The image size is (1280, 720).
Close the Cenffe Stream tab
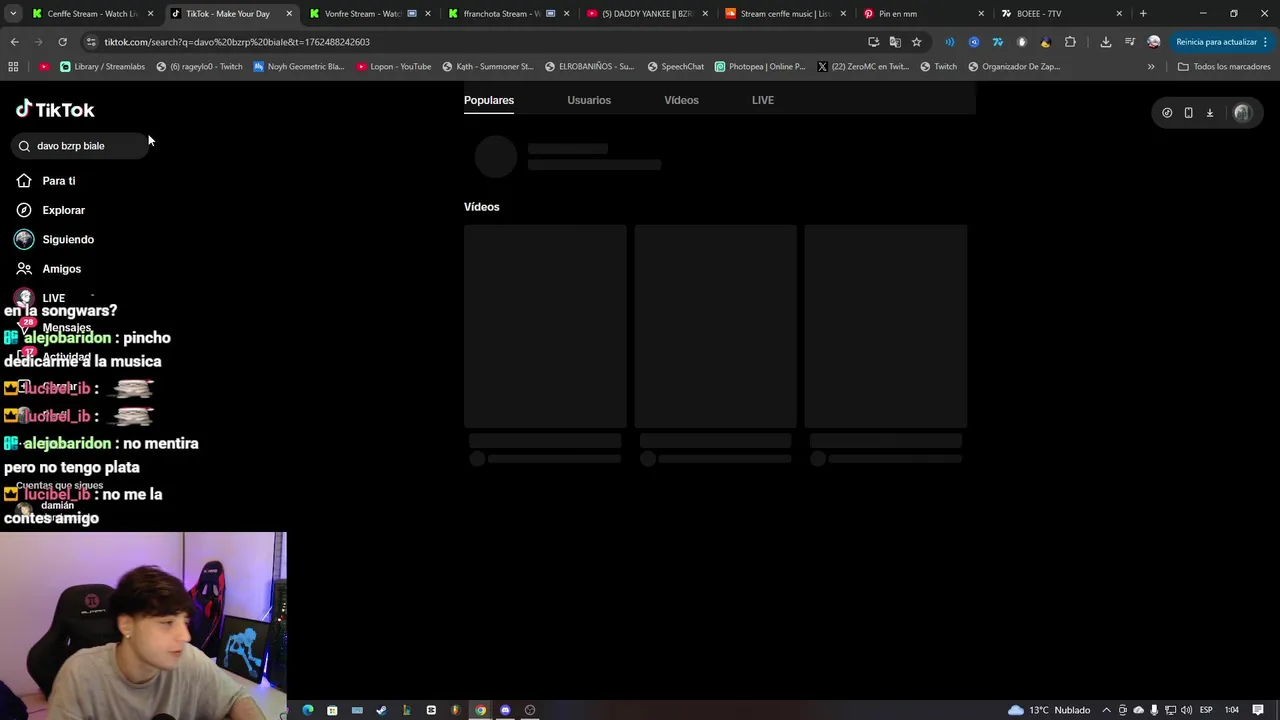[150, 14]
